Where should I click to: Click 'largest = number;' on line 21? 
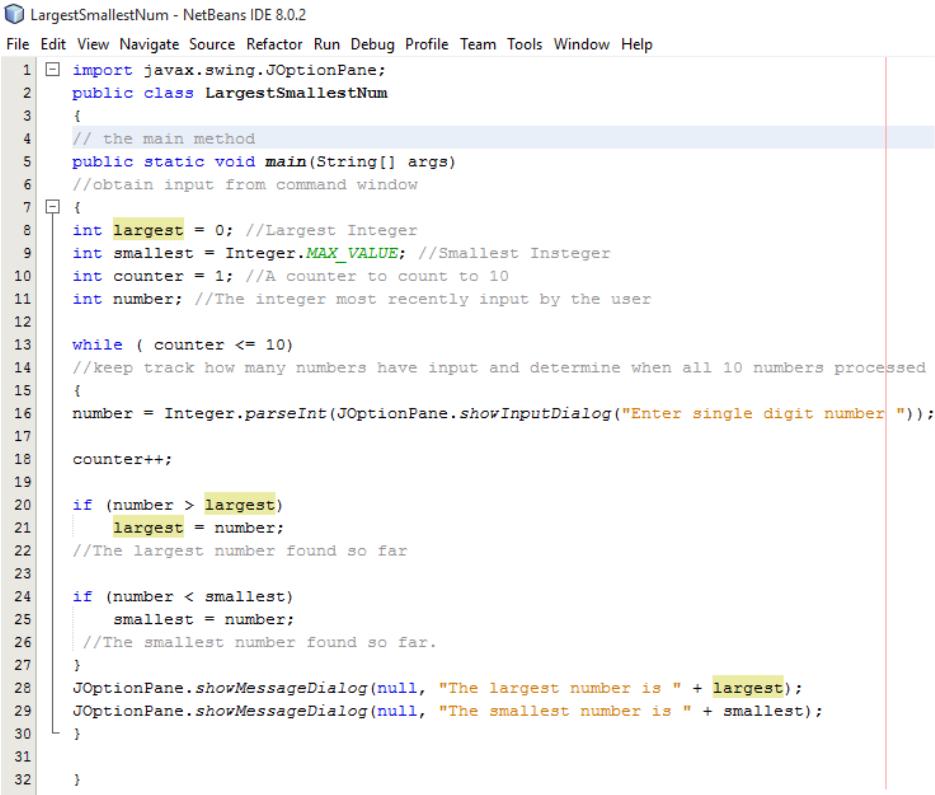click(199, 528)
